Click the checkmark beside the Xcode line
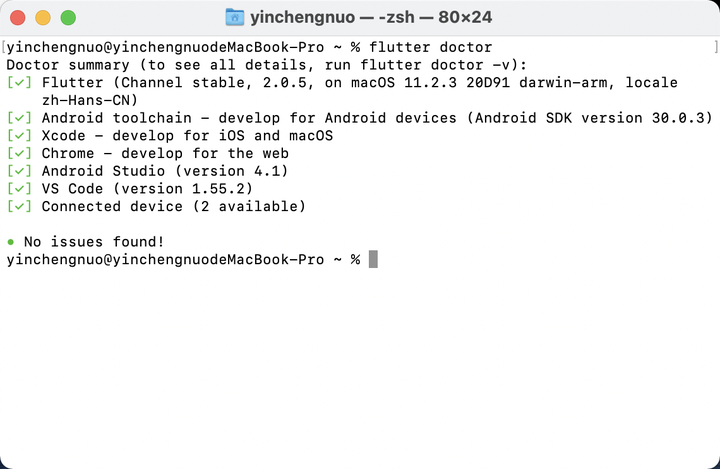720x469 pixels. pyautogui.click(x=19, y=136)
